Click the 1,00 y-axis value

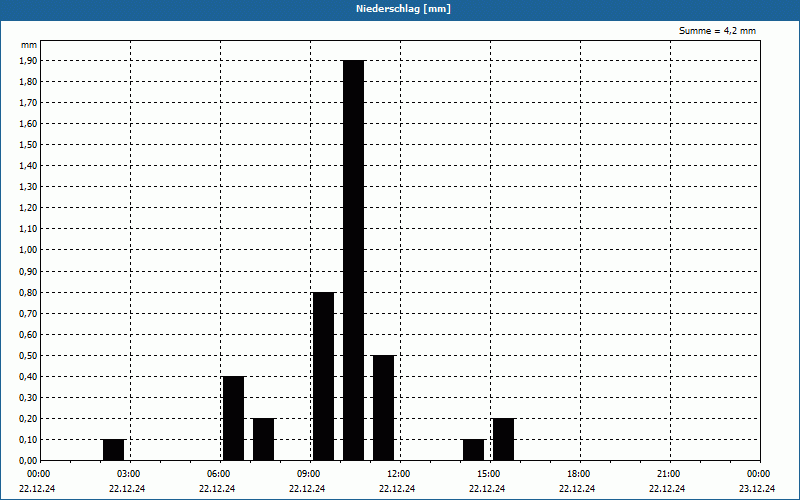(28, 250)
